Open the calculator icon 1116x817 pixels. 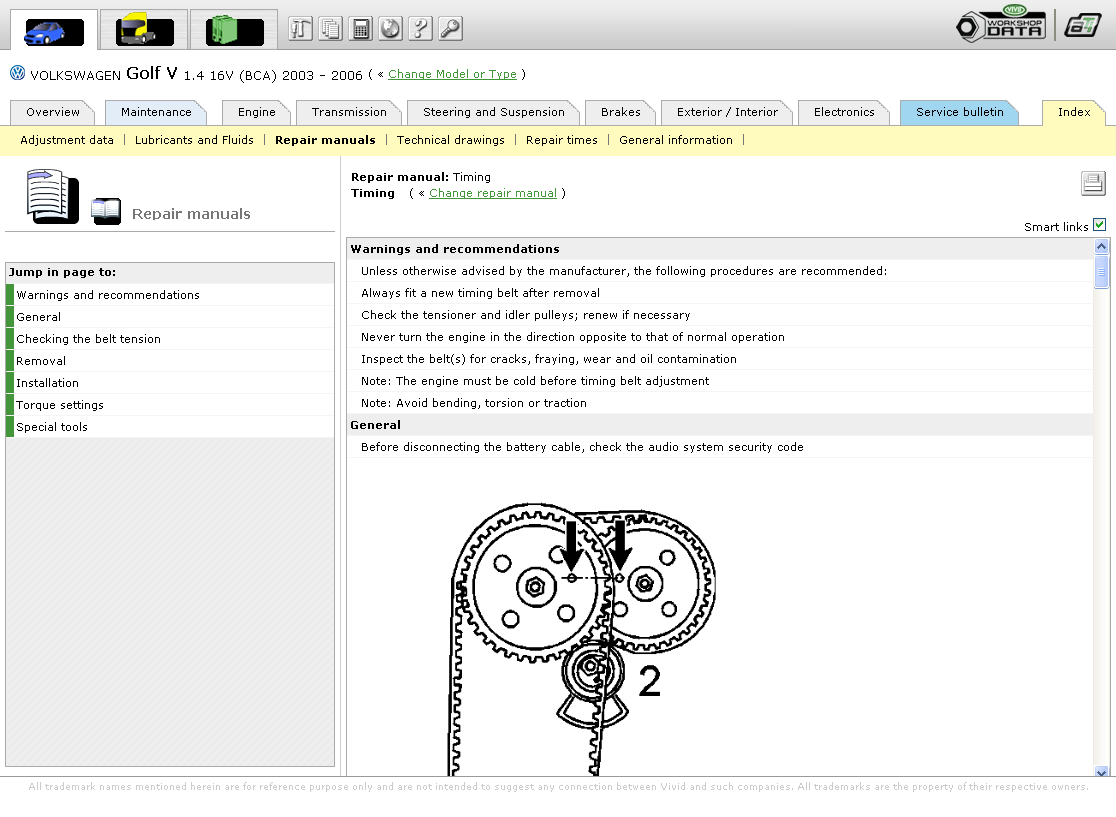361,28
